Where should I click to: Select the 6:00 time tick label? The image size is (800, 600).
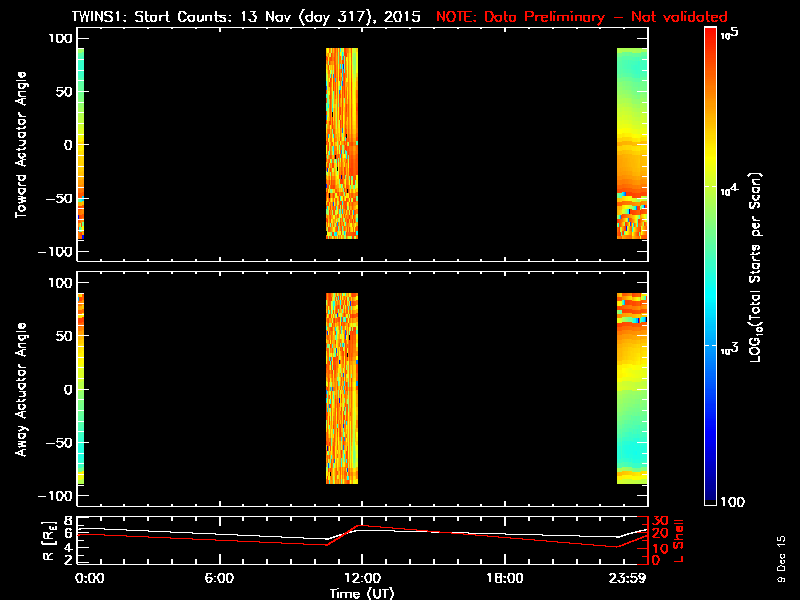(x=218, y=578)
